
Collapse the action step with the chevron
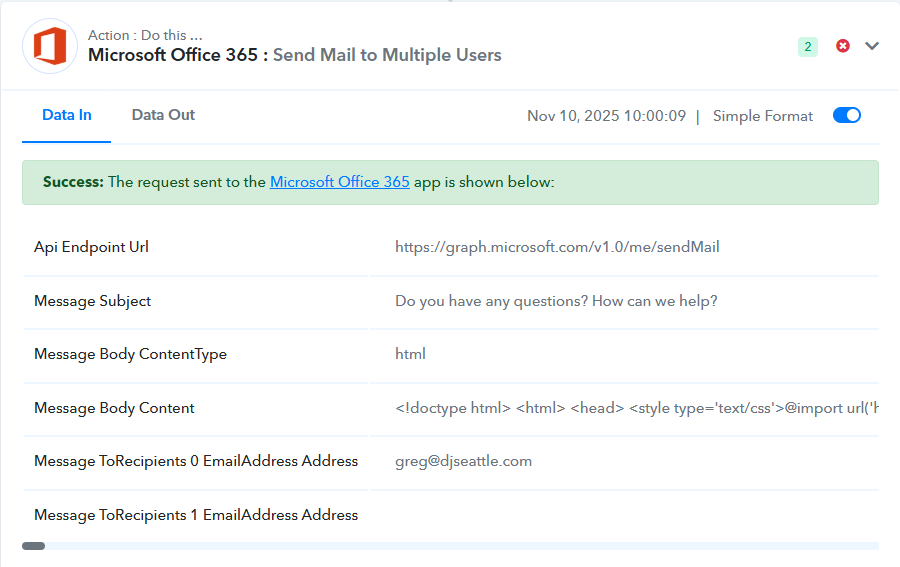pos(872,46)
